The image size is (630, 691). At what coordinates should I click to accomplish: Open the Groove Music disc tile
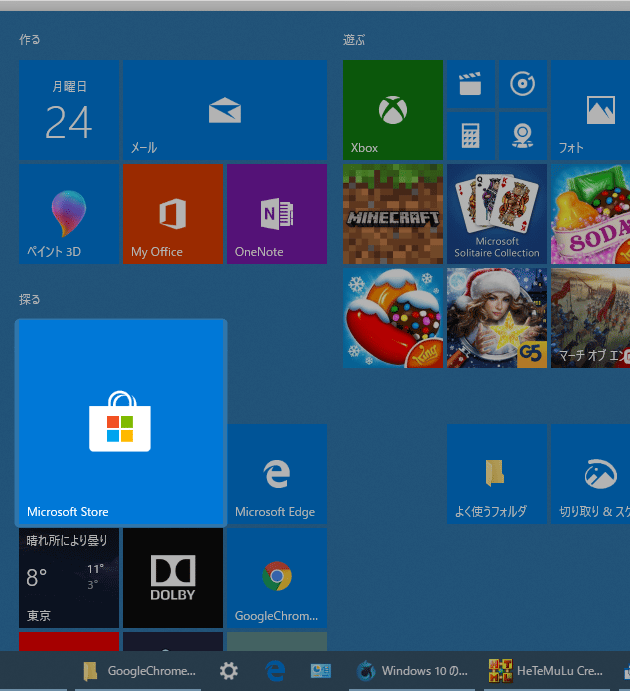pyautogui.click(x=523, y=84)
